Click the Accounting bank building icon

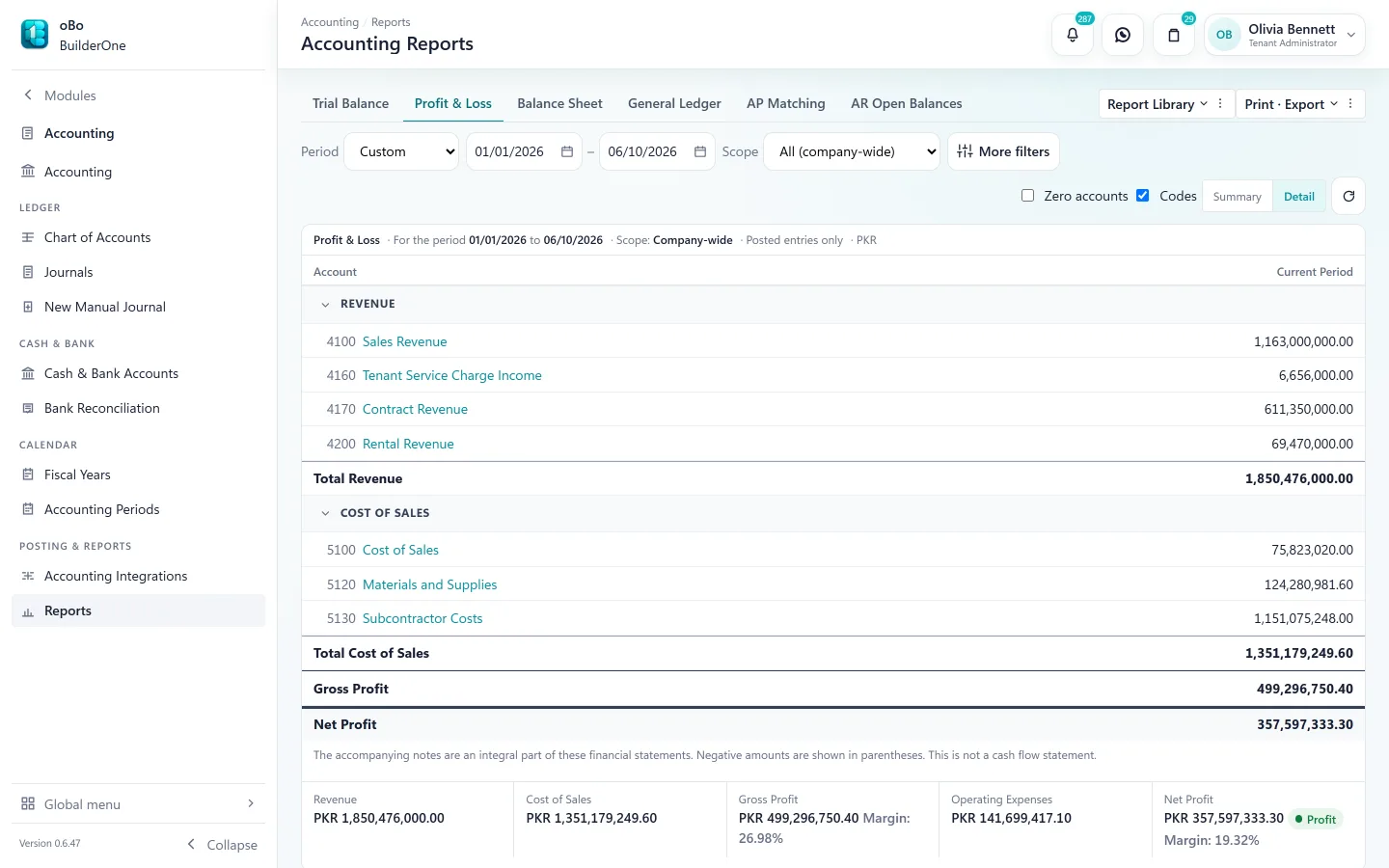(28, 172)
